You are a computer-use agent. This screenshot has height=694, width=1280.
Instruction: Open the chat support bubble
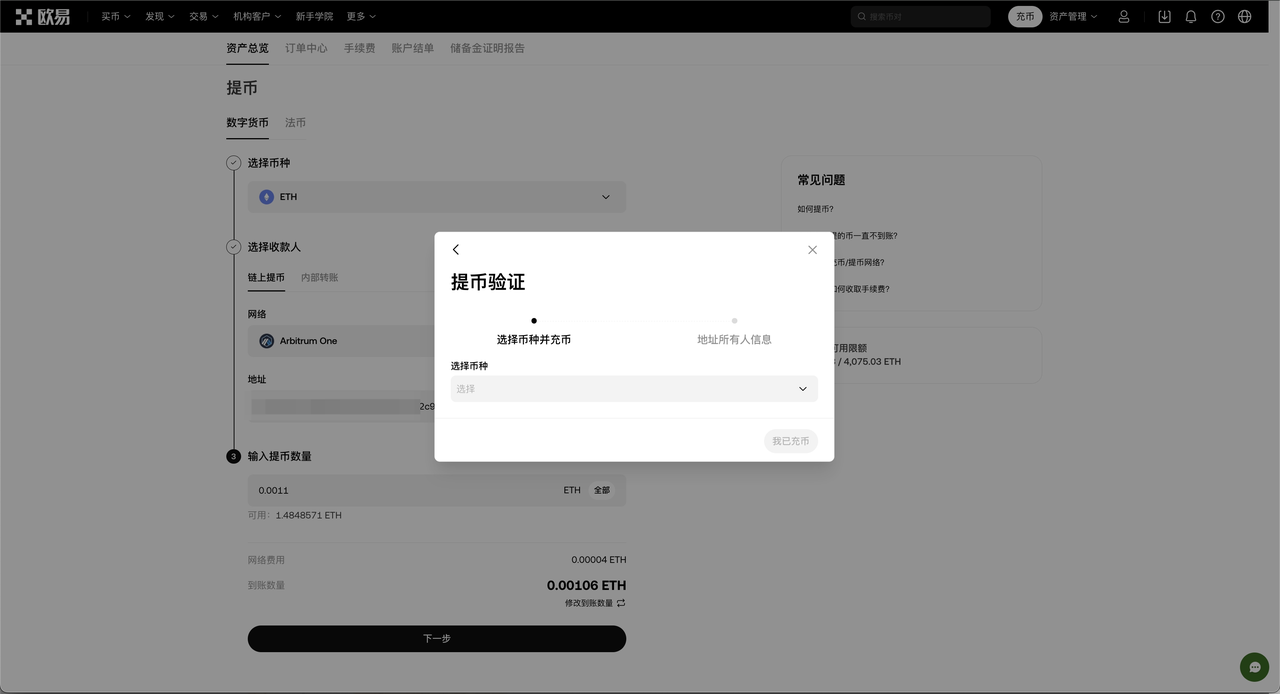[x=1254, y=667]
